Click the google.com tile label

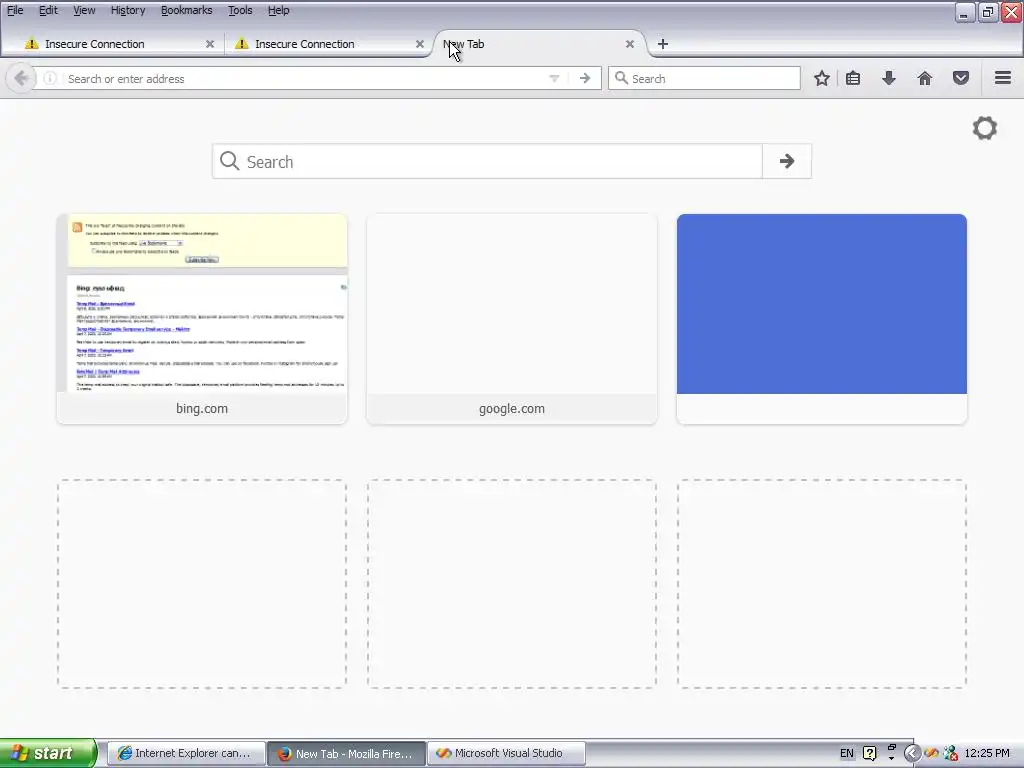[x=512, y=409]
